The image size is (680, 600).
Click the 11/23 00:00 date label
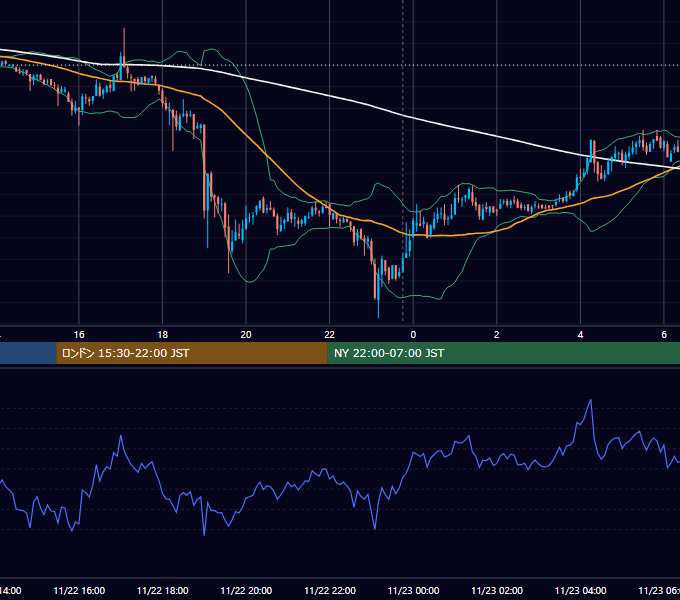pos(413,590)
